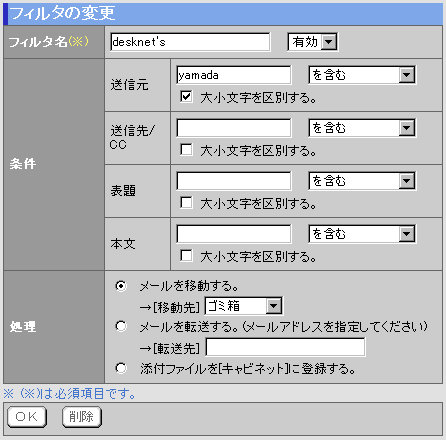Open the 送信元 を含む condition dropdown
446x440 pixels.
tap(362, 75)
